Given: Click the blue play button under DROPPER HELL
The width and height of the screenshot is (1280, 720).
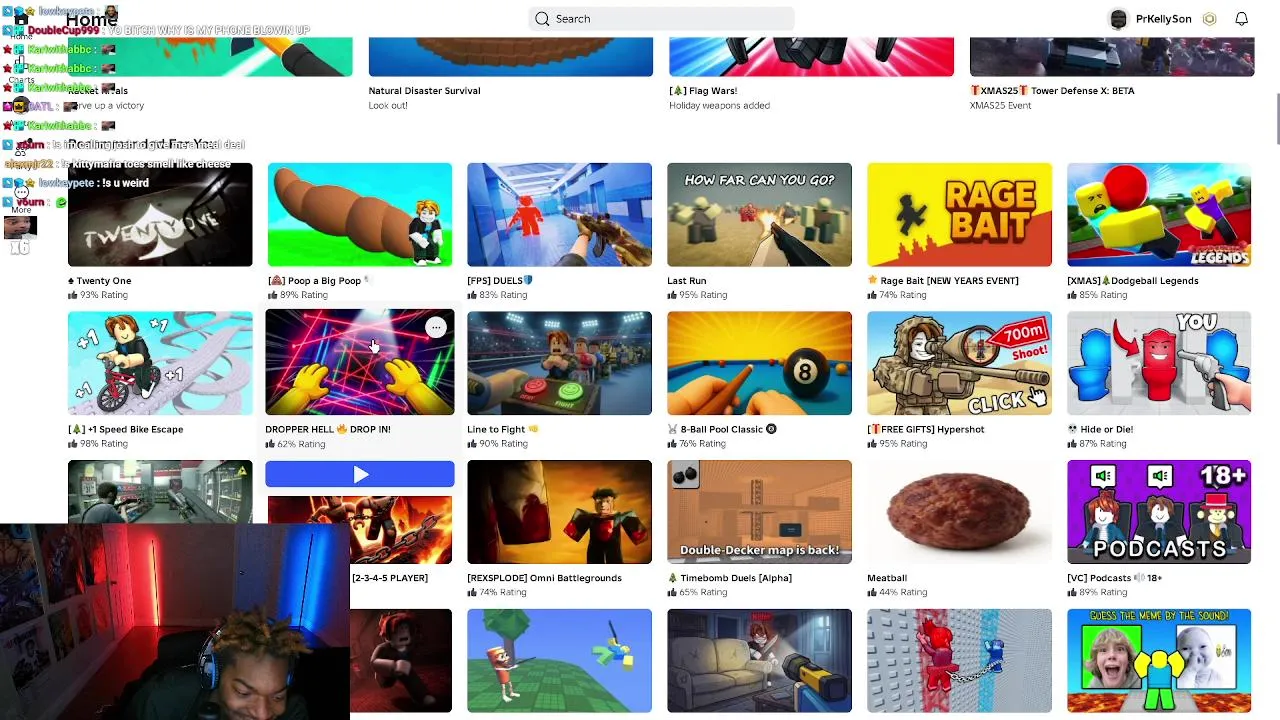Looking at the screenshot, I should point(360,475).
